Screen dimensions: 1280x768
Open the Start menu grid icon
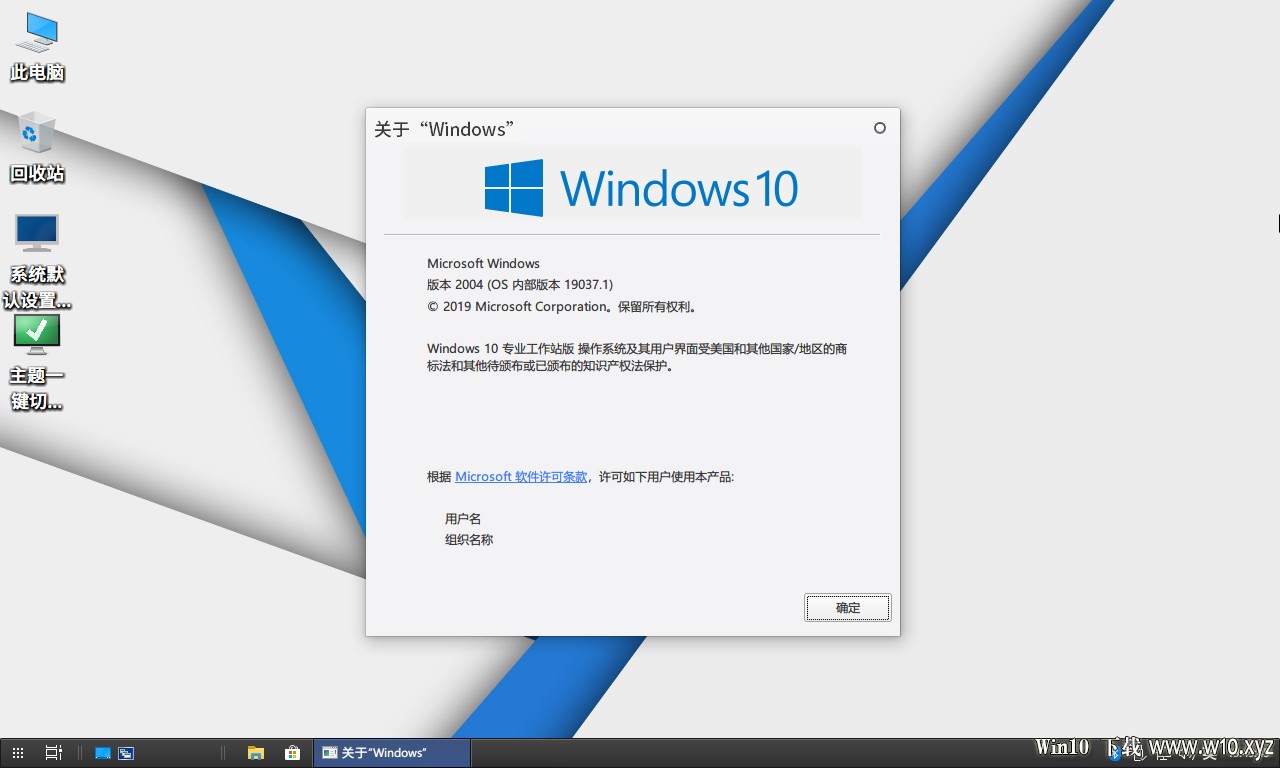[18, 753]
